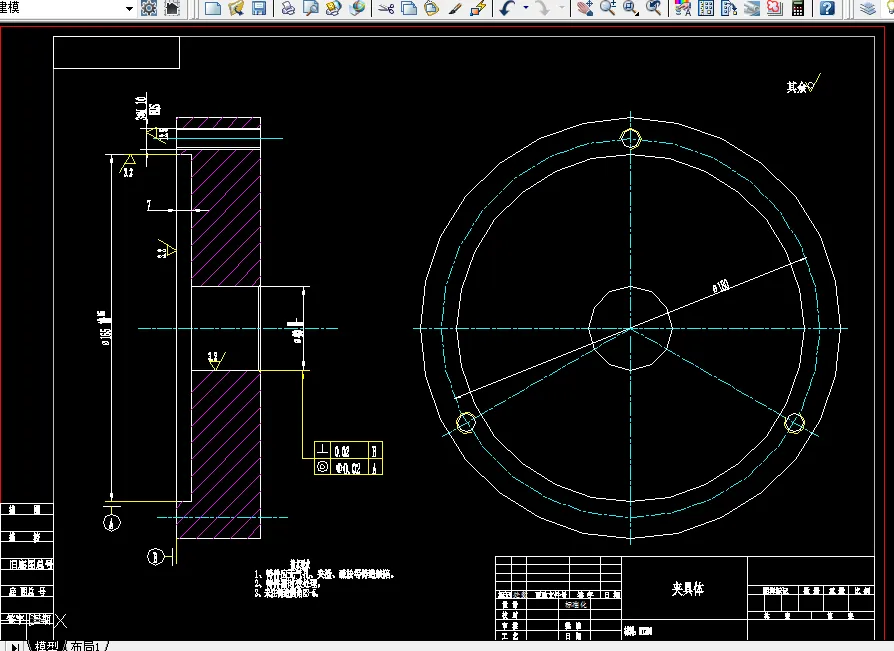The height and width of the screenshot is (651, 894).
Task: Click the 3D DWF globe icon
Action: tap(357, 8)
